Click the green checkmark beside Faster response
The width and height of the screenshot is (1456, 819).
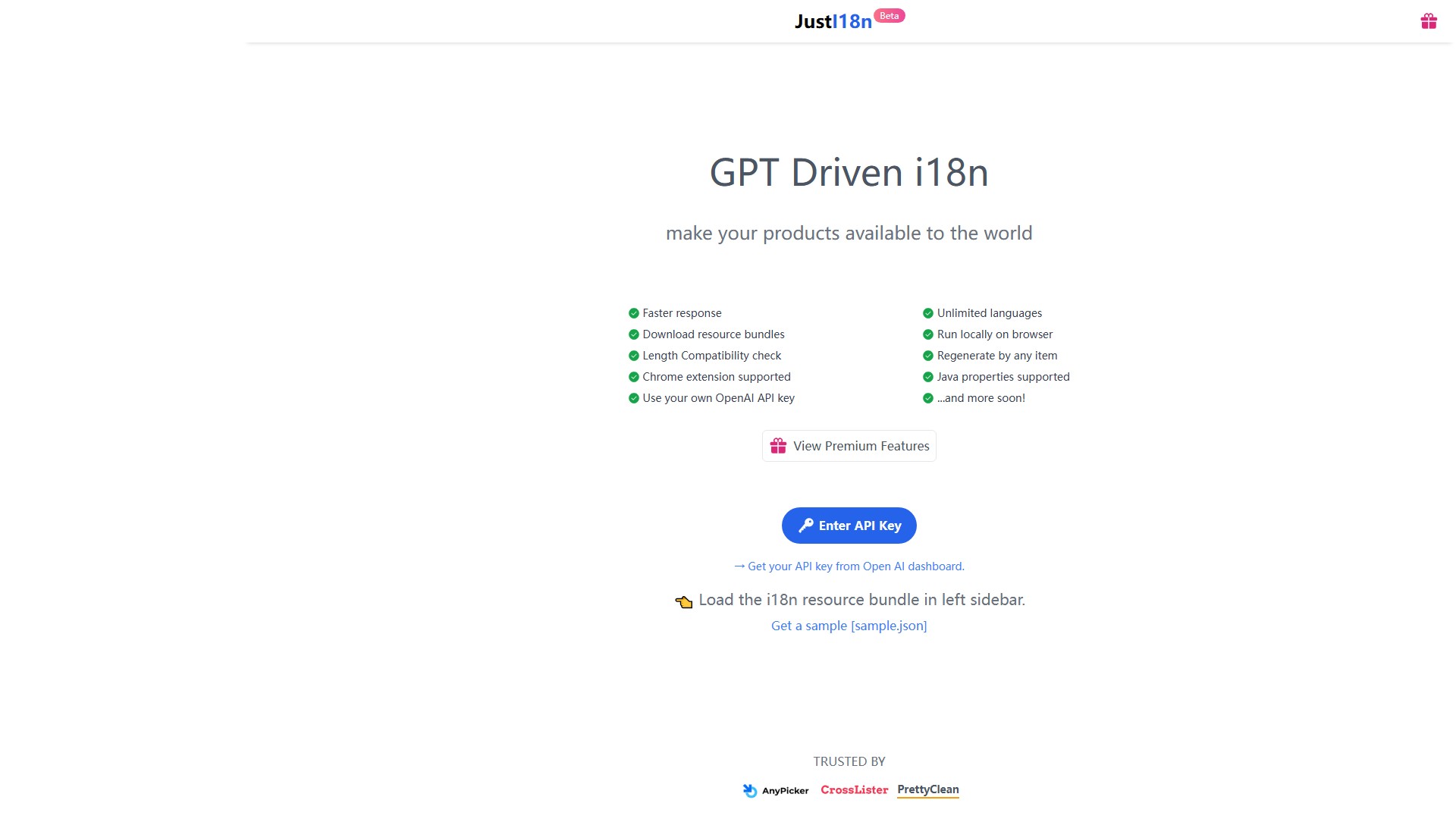[633, 312]
